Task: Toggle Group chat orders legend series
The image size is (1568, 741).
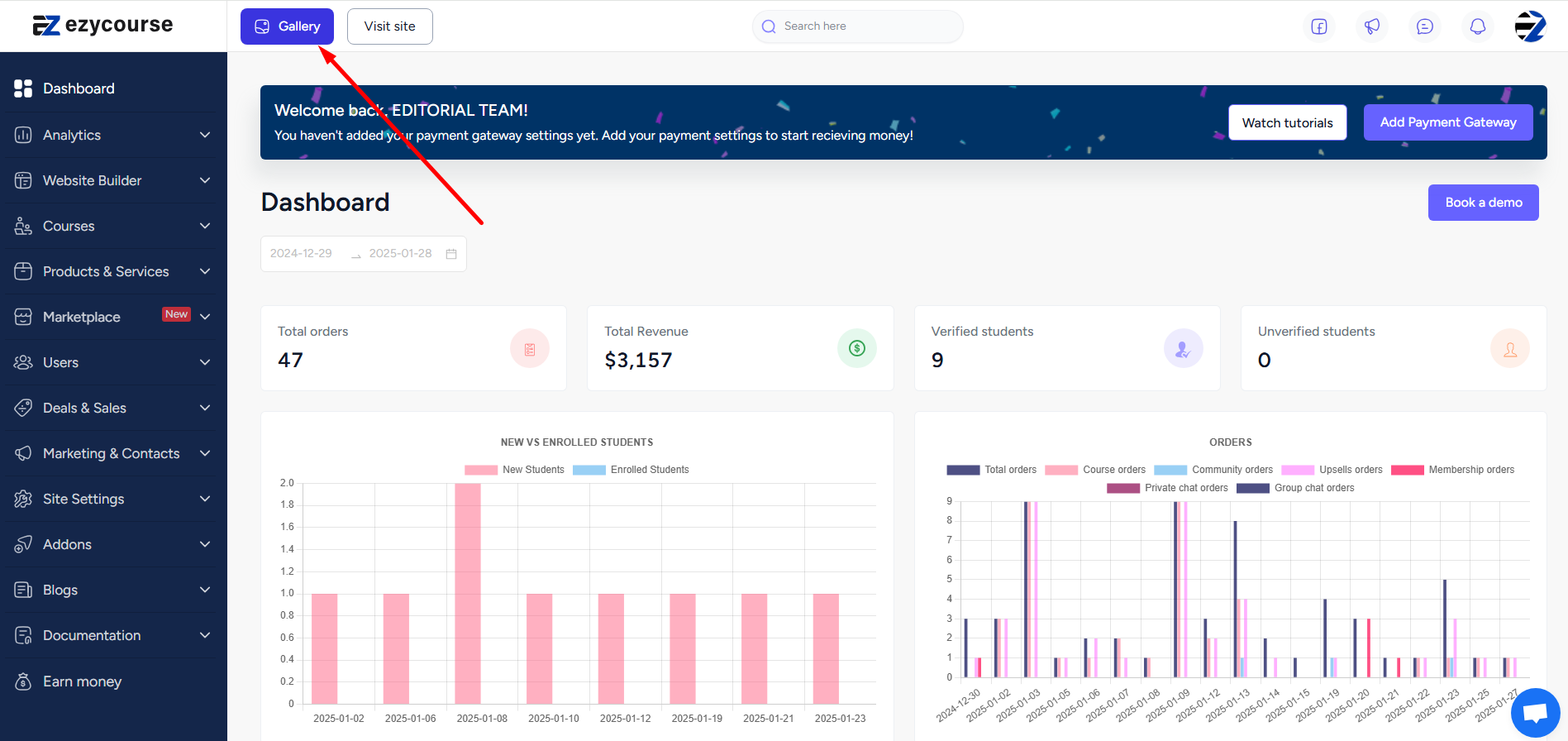Action: [1295, 488]
